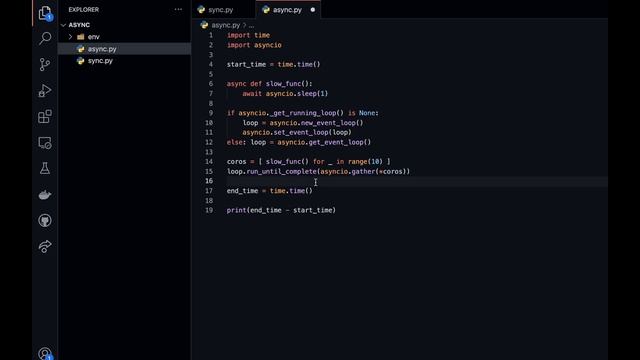The width and height of the screenshot is (640, 360).
Task: Click the breadcrumb ellipsis after async.py
Action: pos(251,25)
